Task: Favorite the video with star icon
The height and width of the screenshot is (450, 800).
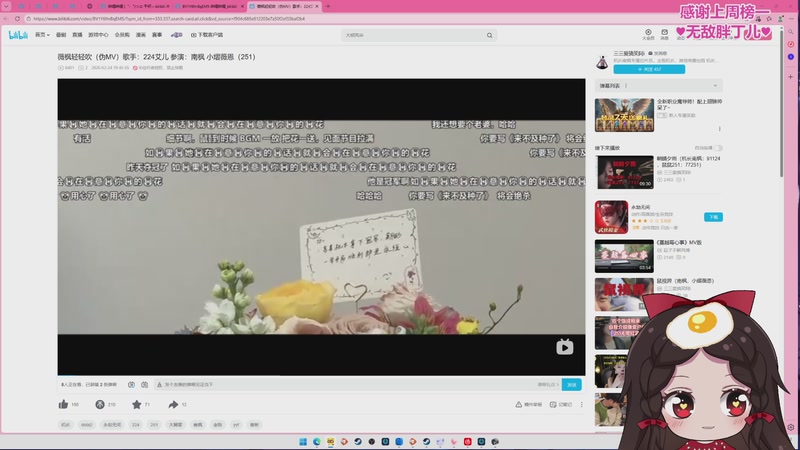Action: pyautogui.click(x=137, y=405)
